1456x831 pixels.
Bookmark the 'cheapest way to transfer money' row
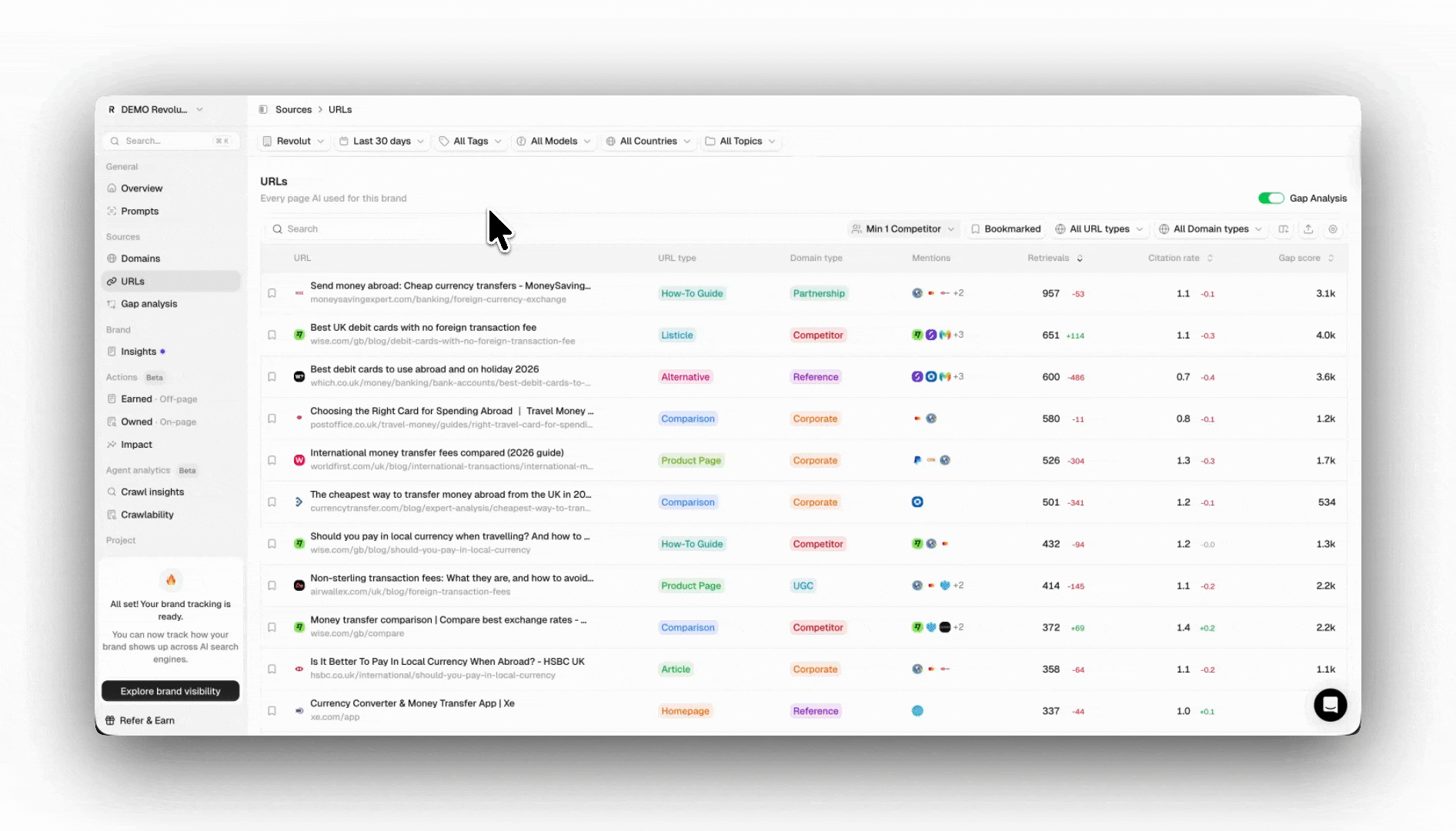click(x=272, y=502)
